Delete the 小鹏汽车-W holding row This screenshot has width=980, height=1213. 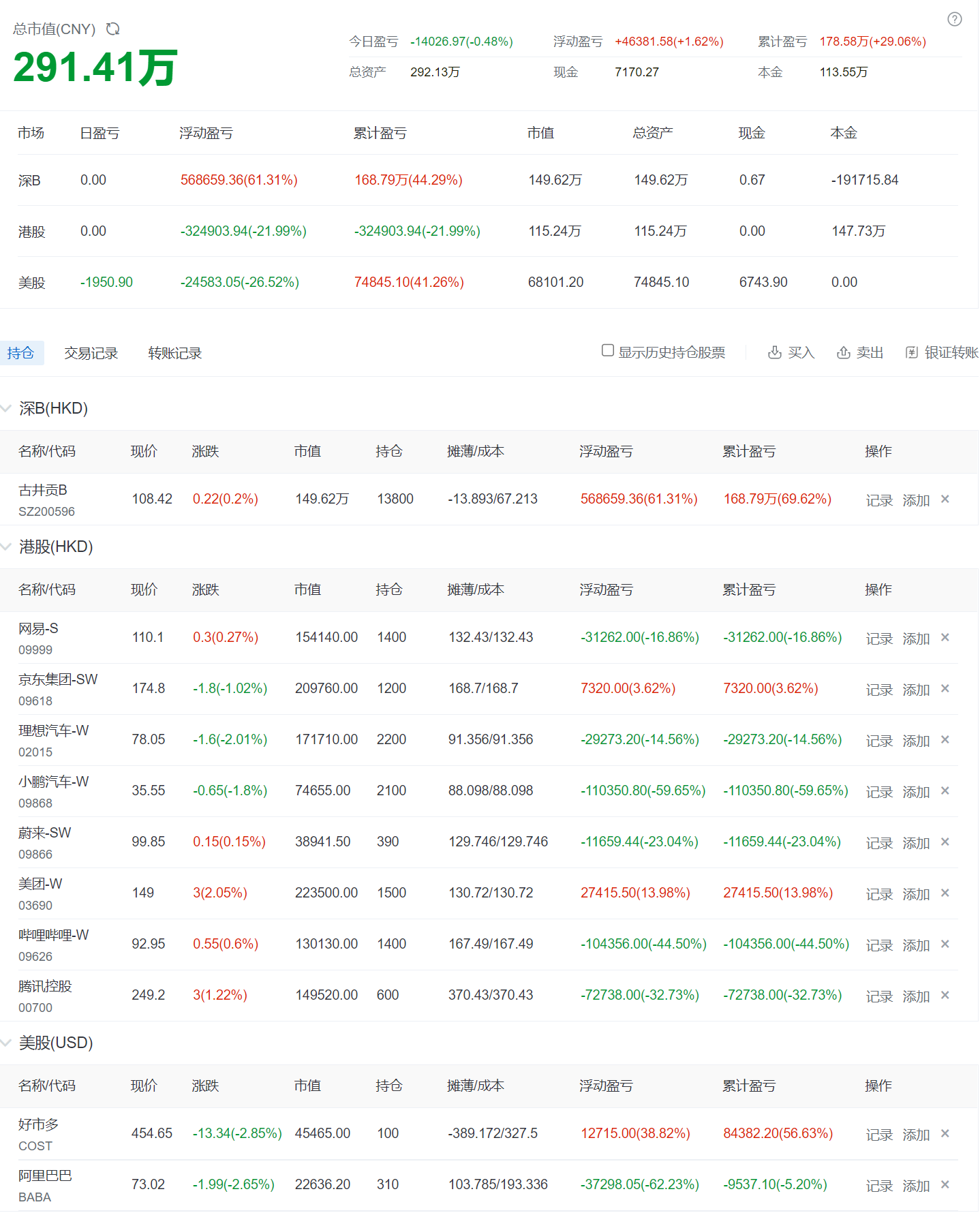tap(945, 790)
